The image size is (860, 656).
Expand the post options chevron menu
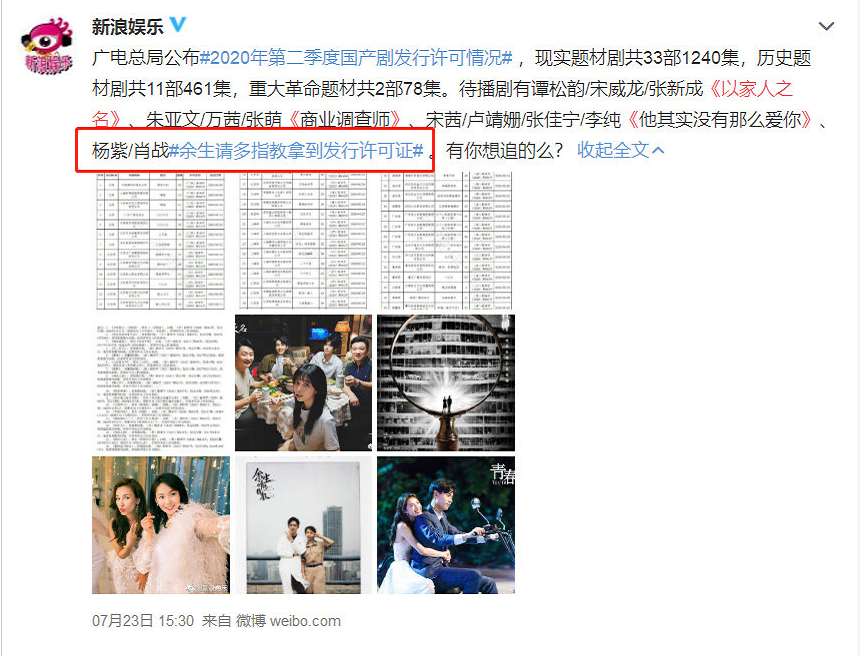pyautogui.click(x=826, y=26)
